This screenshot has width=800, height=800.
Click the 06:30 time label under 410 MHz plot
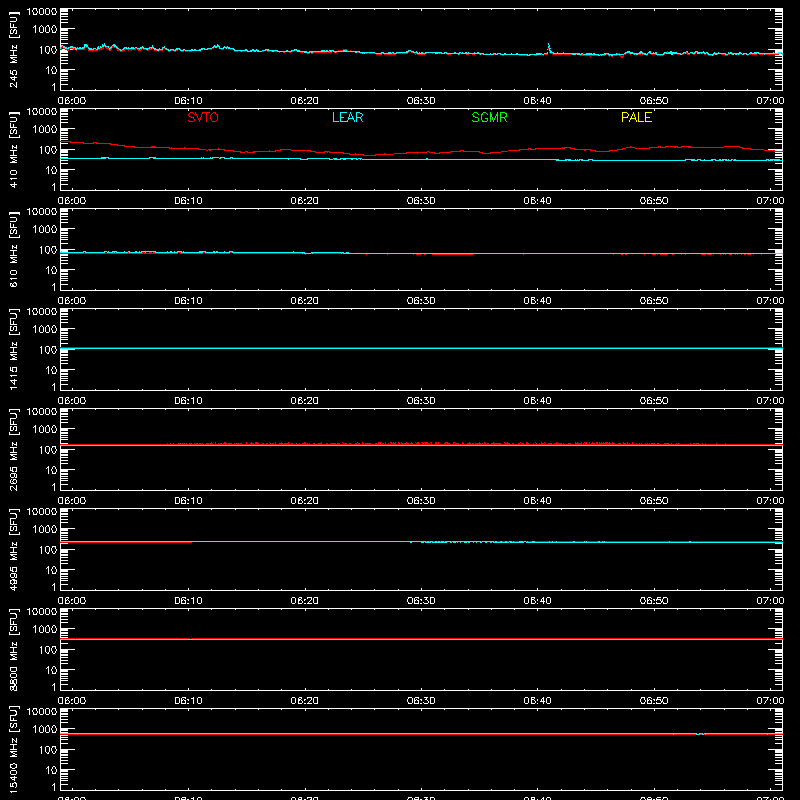tap(421, 201)
